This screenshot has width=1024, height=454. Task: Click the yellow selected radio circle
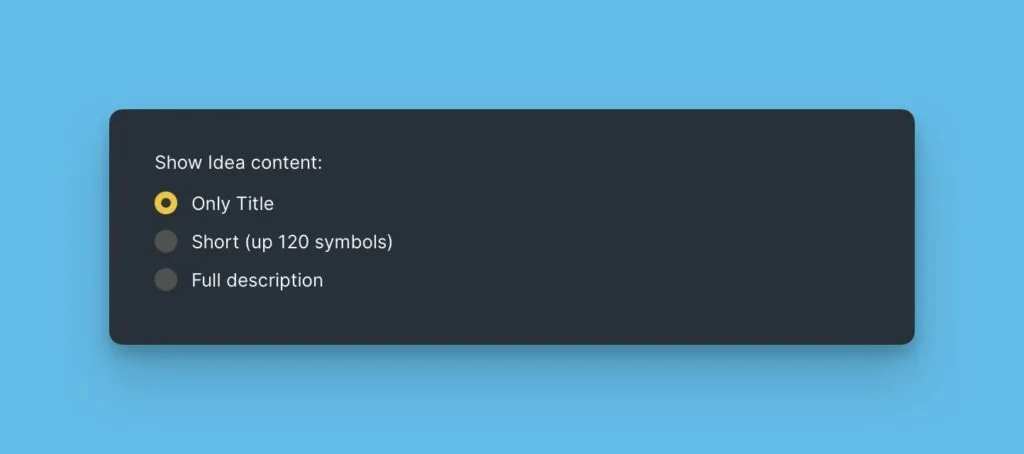click(166, 203)
